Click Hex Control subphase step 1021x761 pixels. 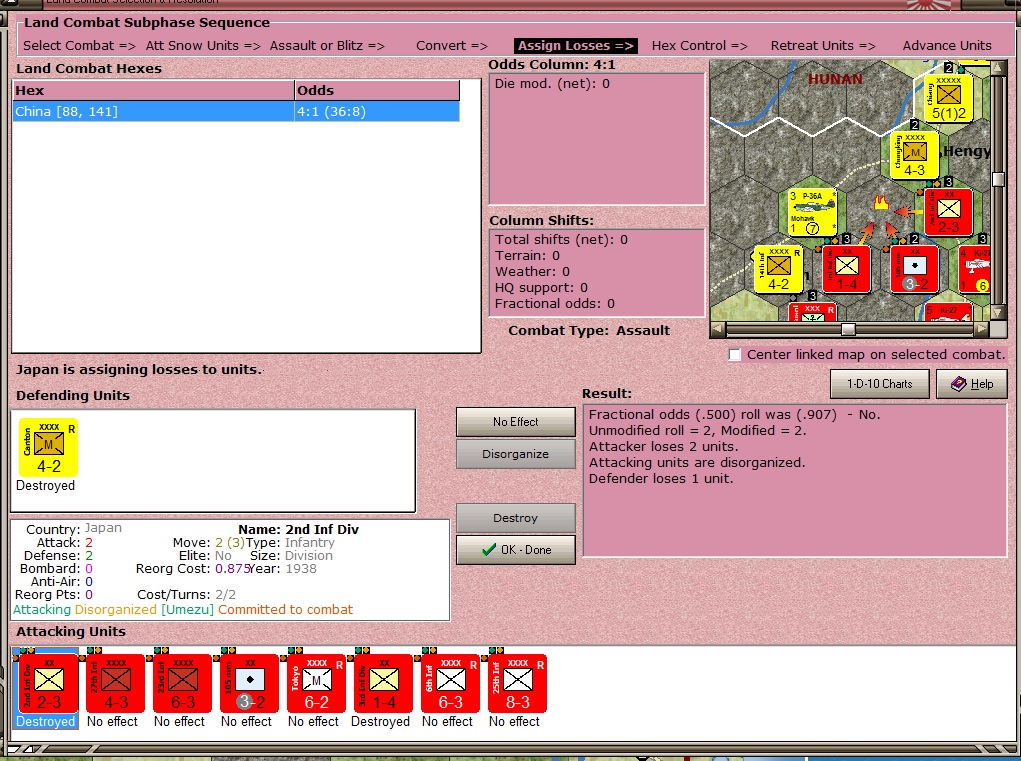pyautogui.click(x=699, y=46)
